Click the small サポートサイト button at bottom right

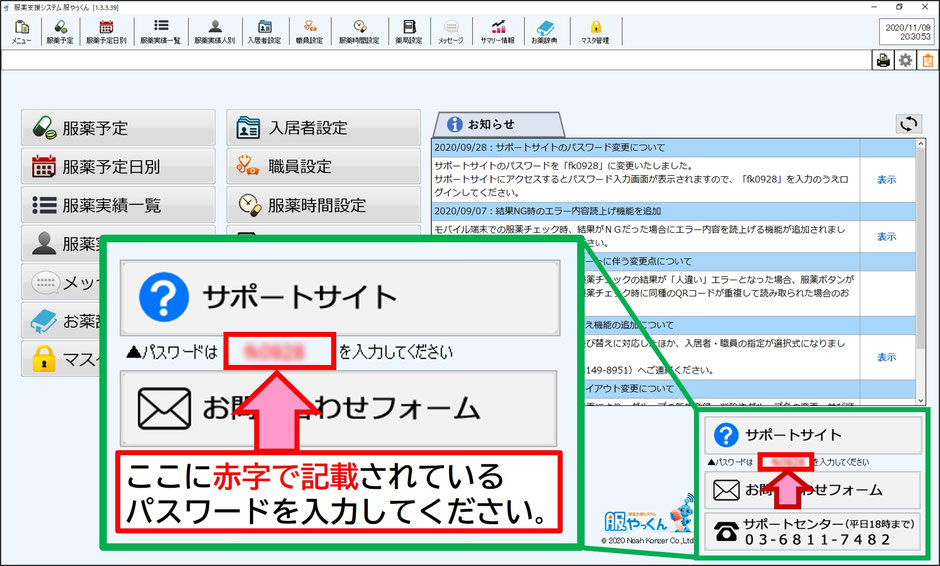[812, 435]
